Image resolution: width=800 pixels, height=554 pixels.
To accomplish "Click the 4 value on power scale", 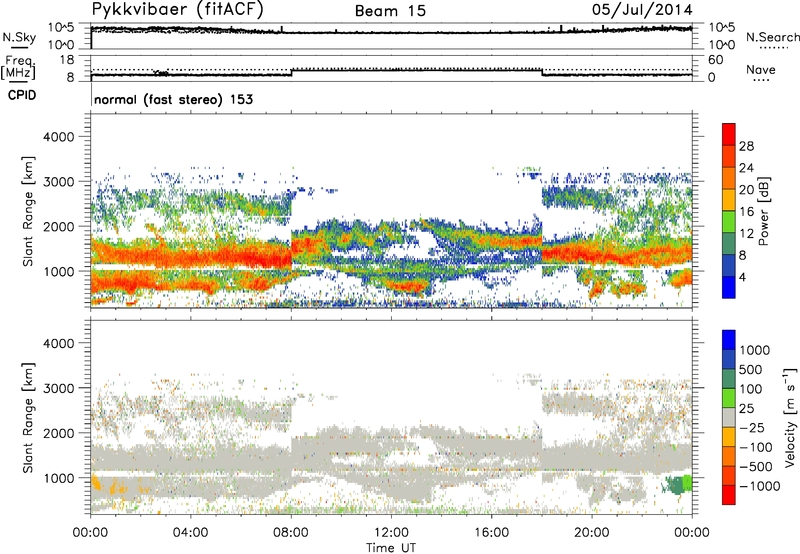I will click(x=742, y=277).
